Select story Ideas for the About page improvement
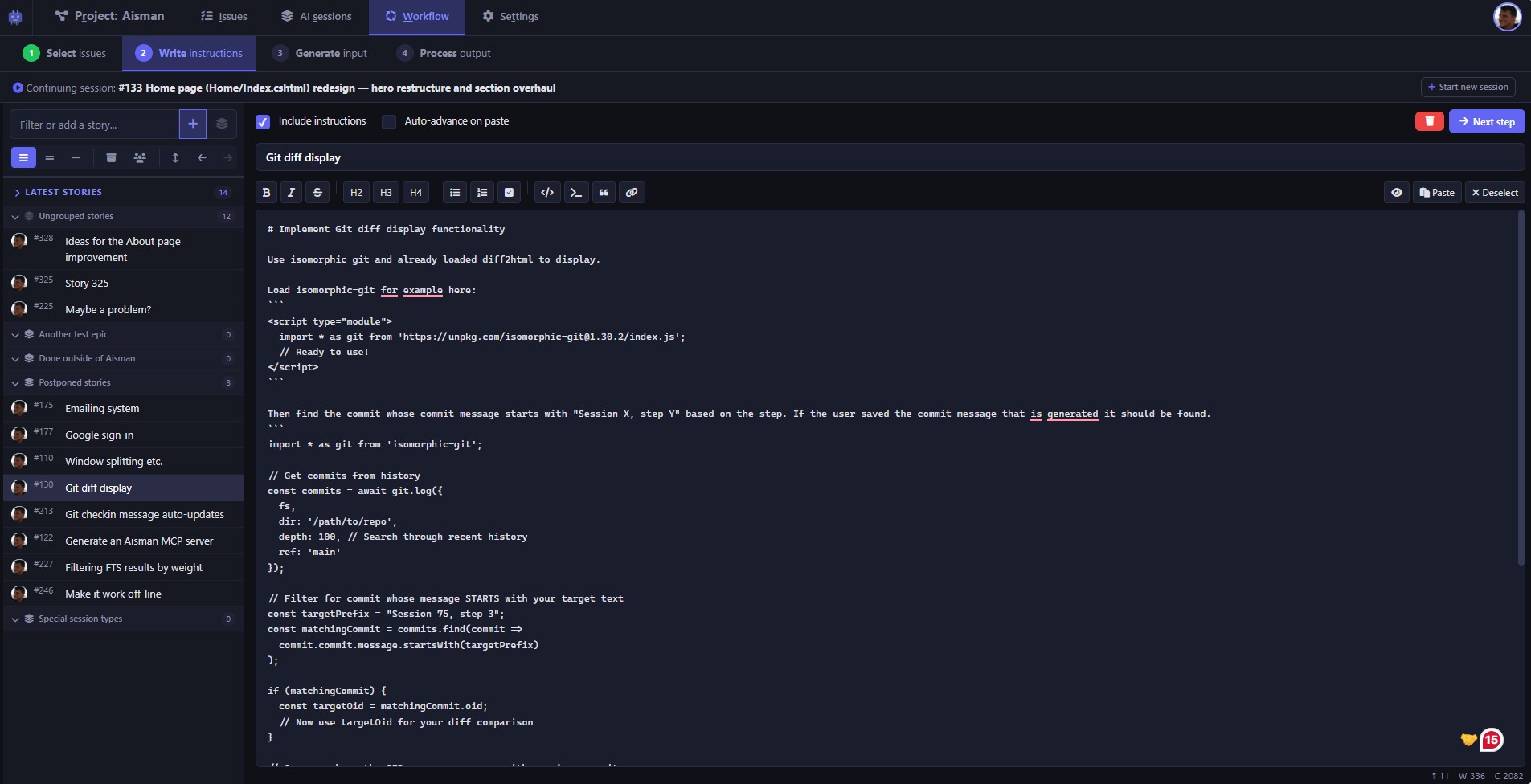The height and width of the screenshot is (784, 1531). click(x=124, y=250)
